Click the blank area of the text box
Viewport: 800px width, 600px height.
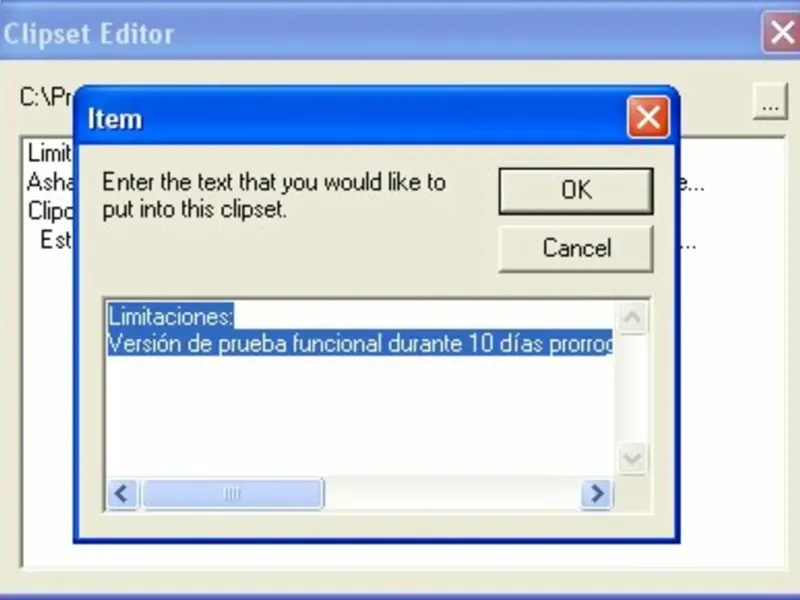click(360, 416)
